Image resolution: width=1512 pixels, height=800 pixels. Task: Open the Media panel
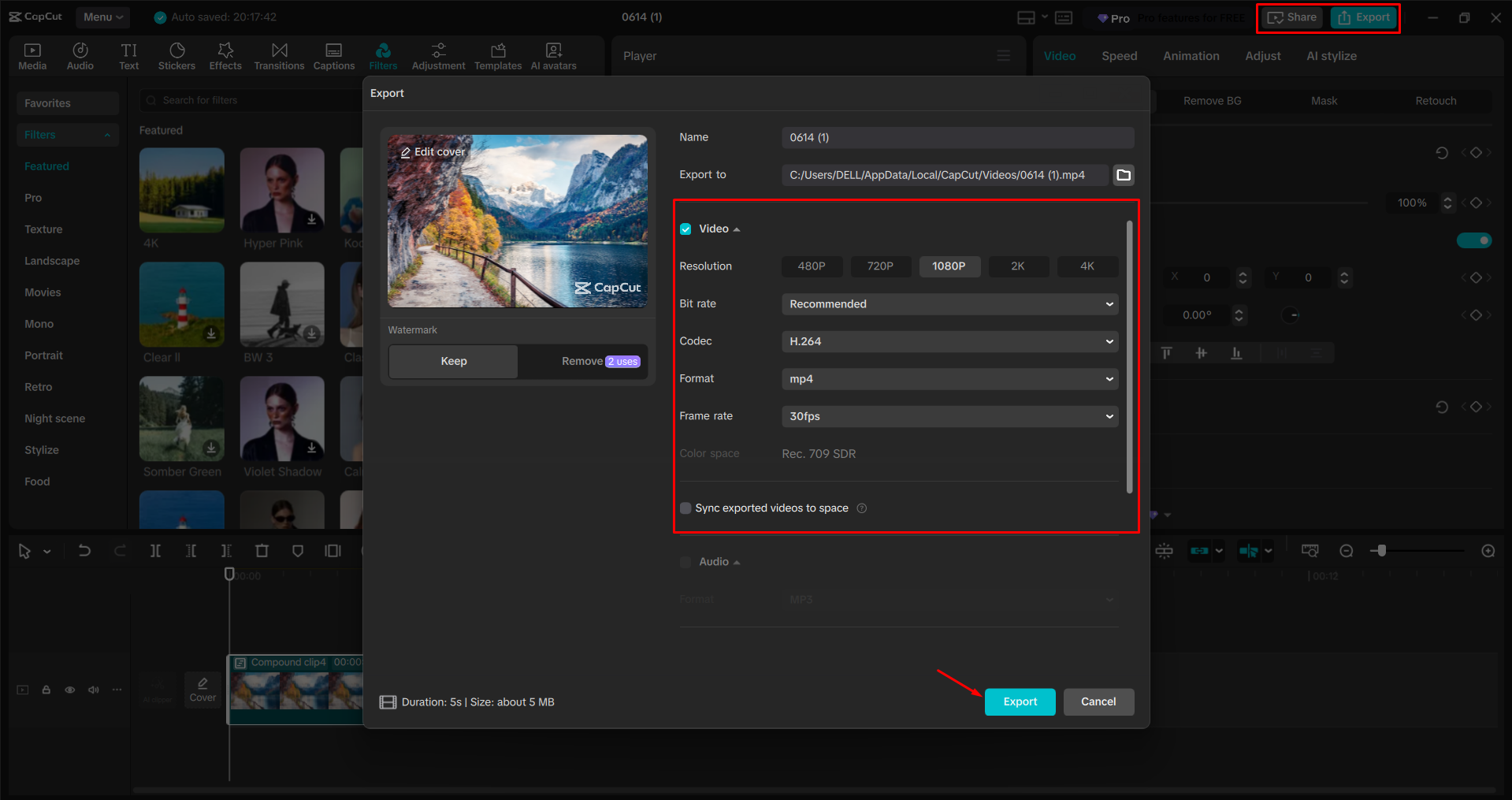[32, 55]
